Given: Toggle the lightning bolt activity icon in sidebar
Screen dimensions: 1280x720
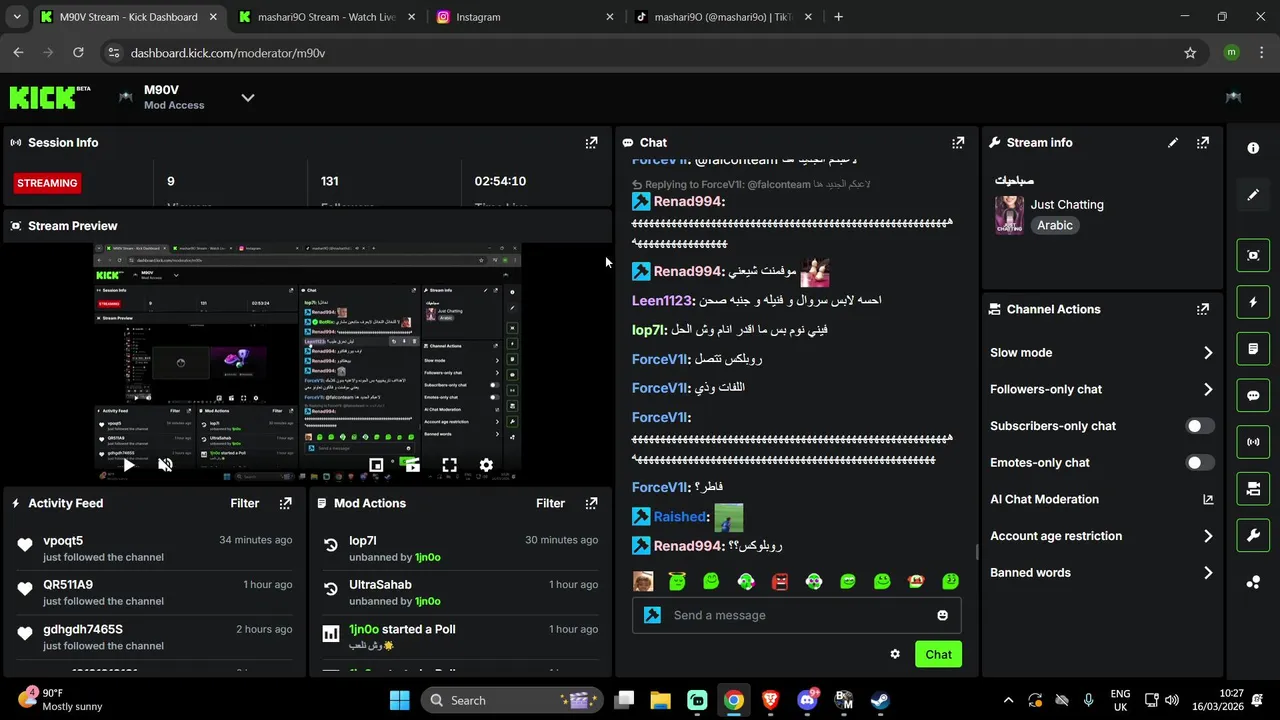Looking at the screenshot, I should pyautogui.click(x=1253, y=302).
